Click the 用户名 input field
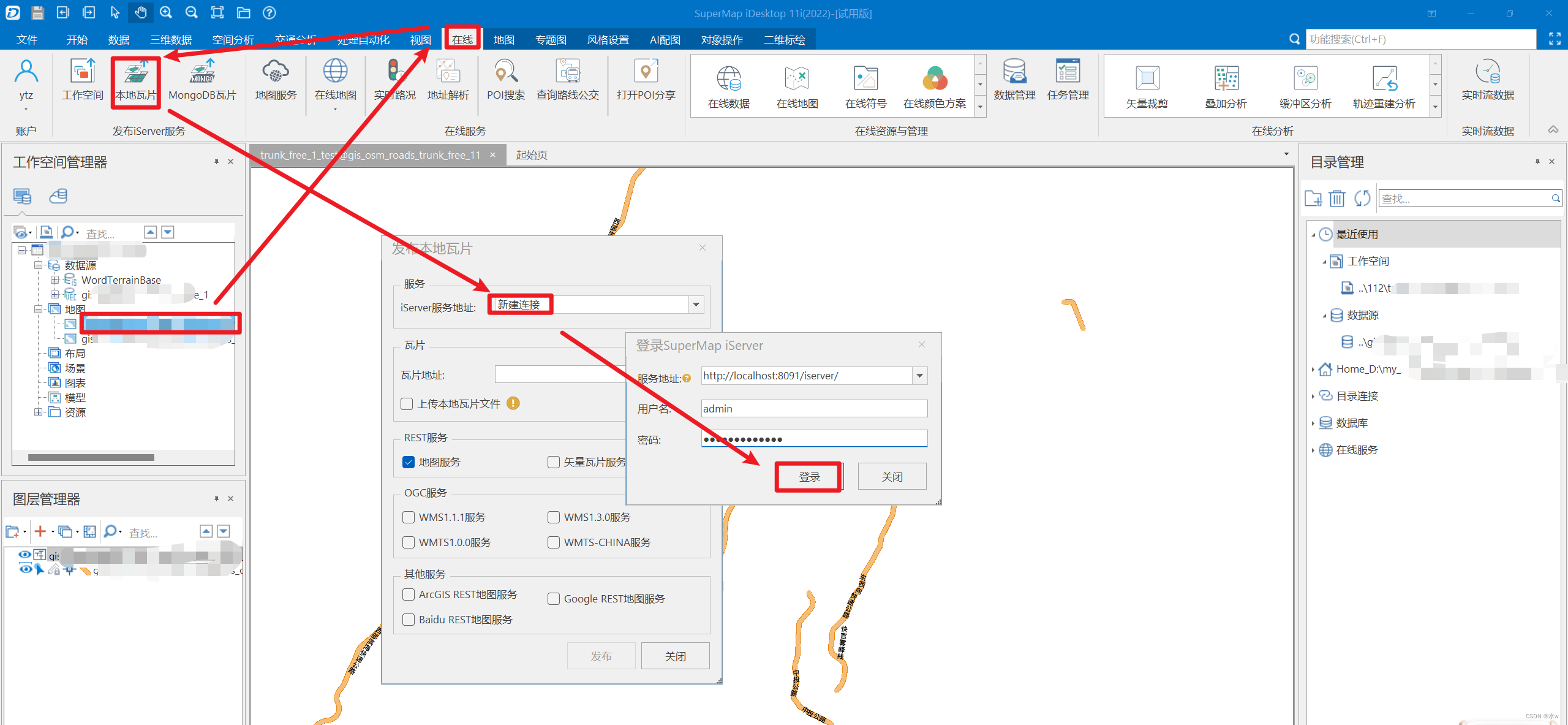 [x=814, y=409]
